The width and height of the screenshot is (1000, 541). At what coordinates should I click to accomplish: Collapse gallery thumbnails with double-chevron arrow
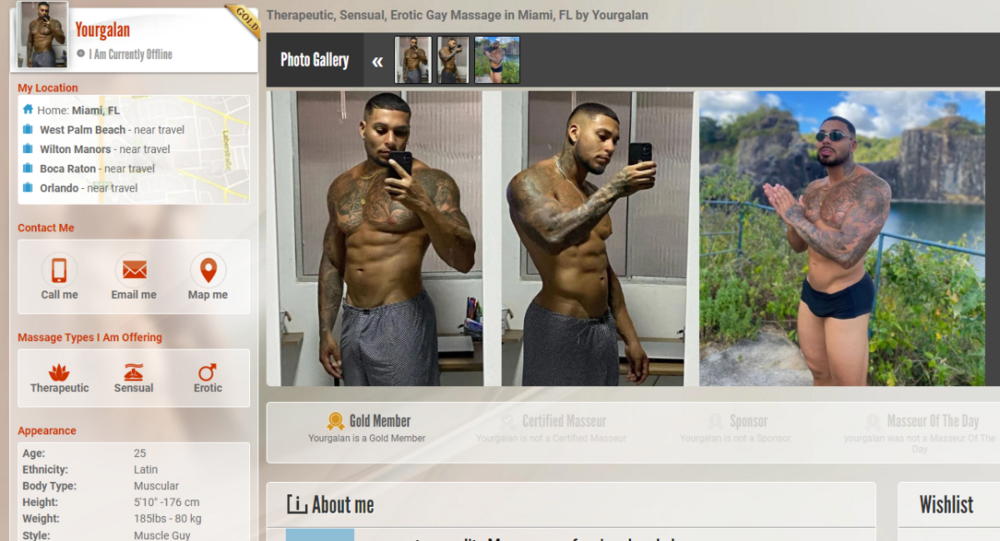[x=378, y=61]
